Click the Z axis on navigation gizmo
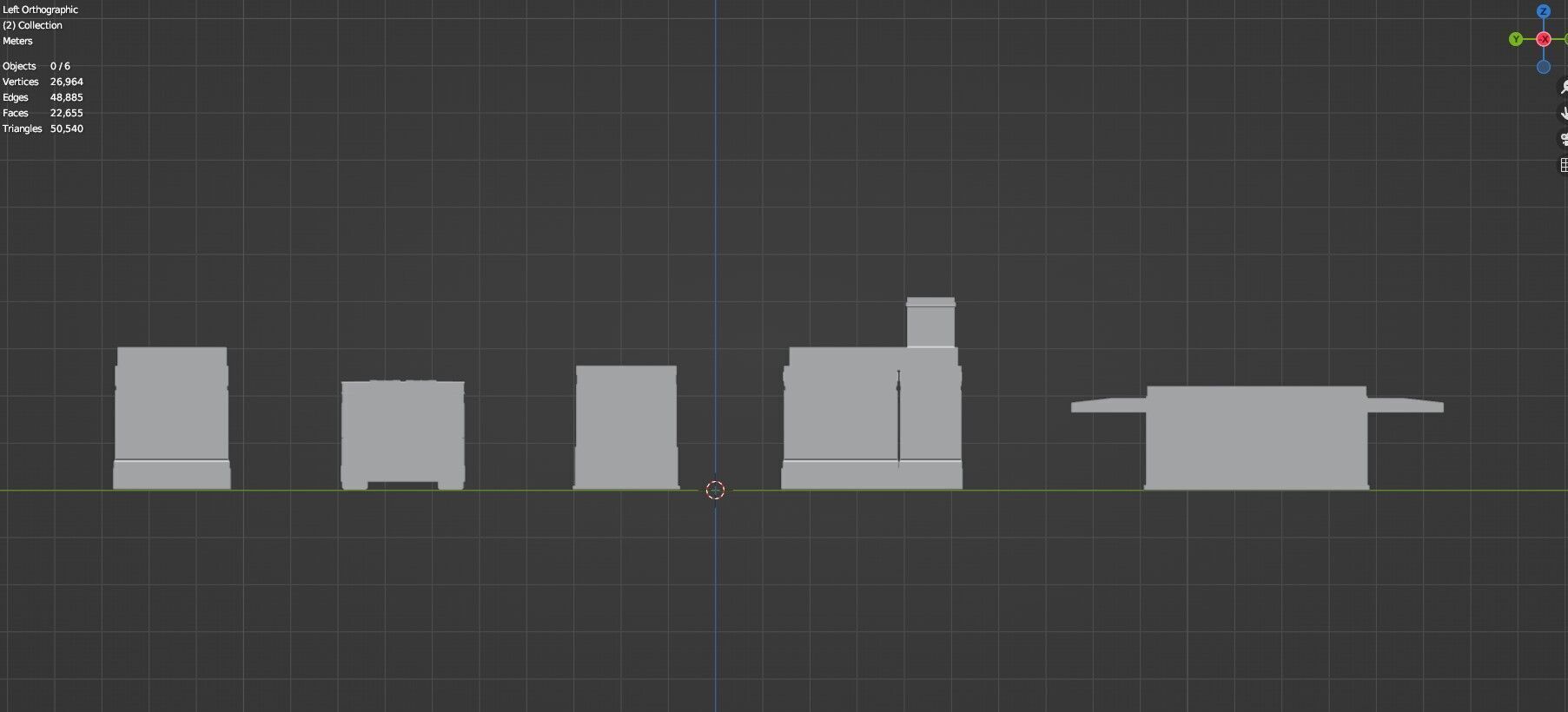The image size is (1568, 712). point(1544,11)
